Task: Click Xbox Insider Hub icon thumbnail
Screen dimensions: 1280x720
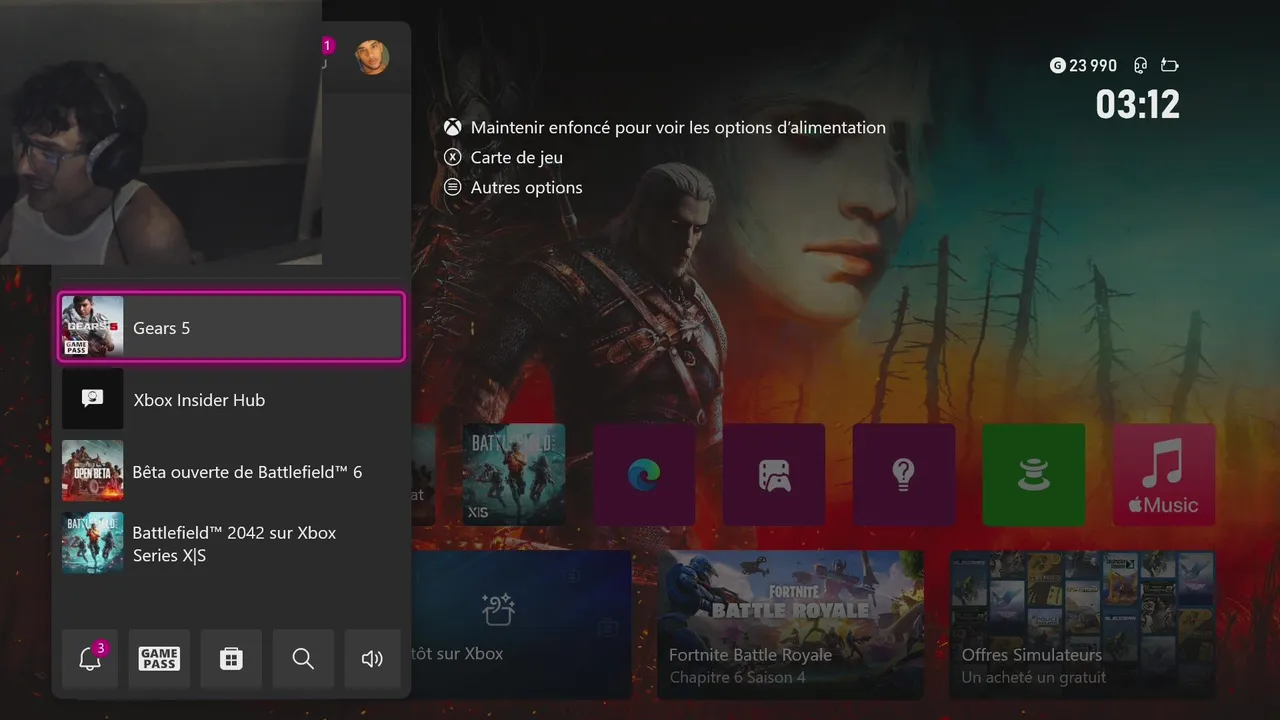Action: [x=93, y=399]
